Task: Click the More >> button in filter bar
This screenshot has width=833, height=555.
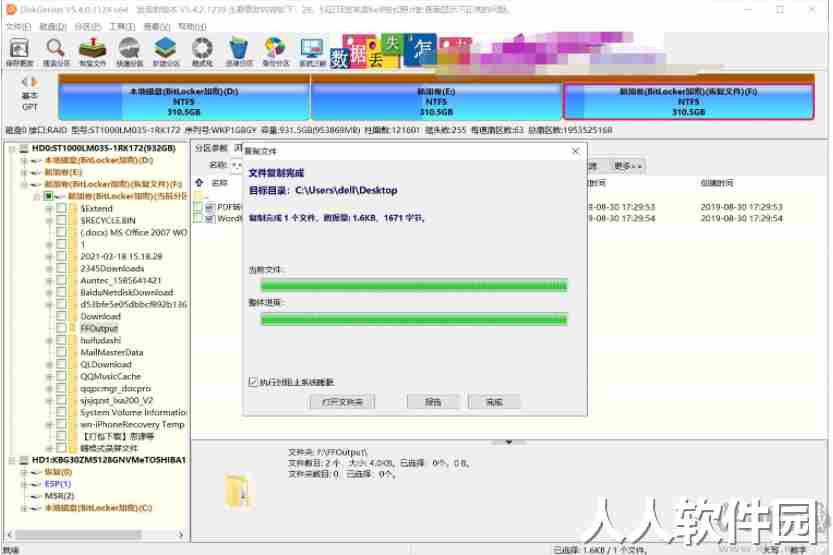Action: (x=628, y=166)
